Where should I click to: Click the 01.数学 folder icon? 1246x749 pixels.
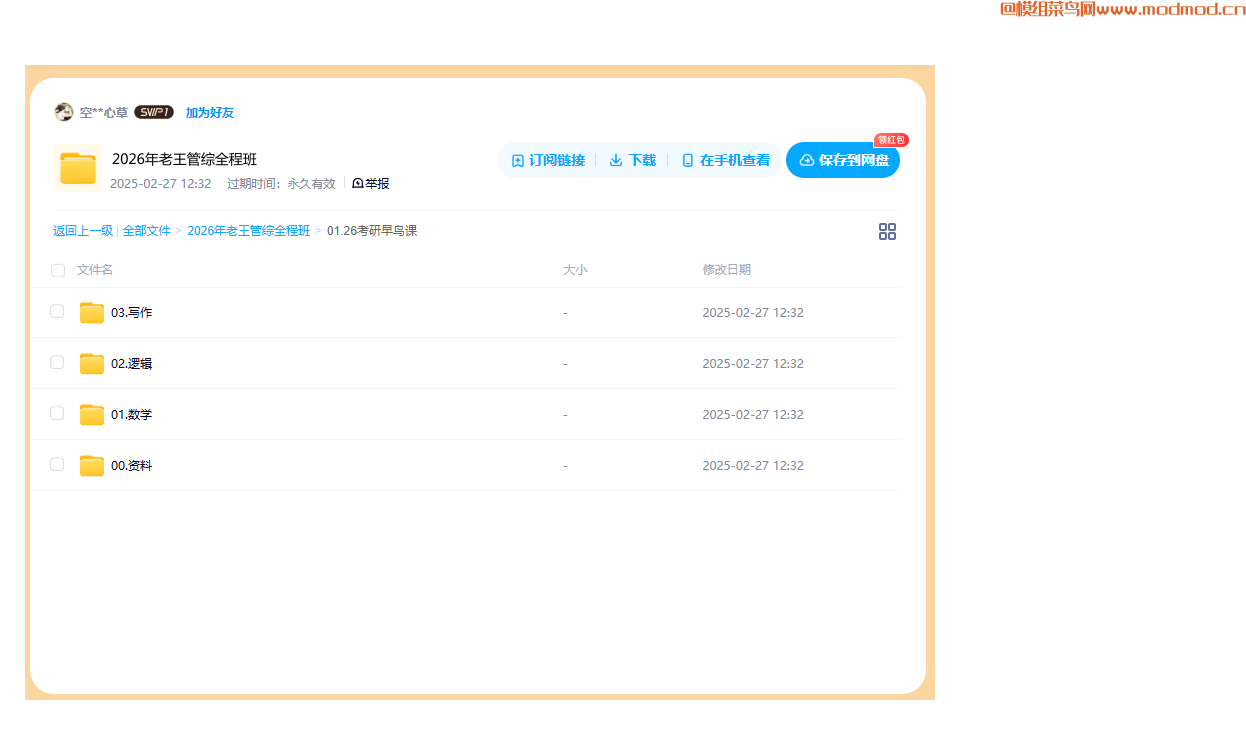click(92, 415)
